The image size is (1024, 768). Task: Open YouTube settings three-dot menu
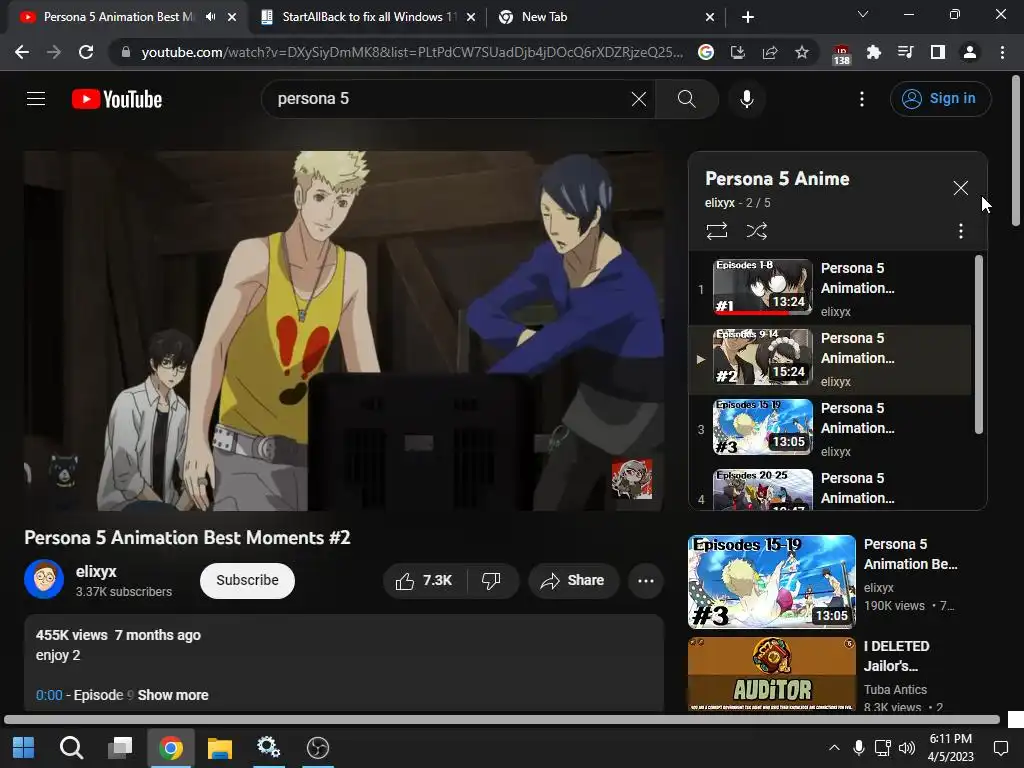coord(862,99)
